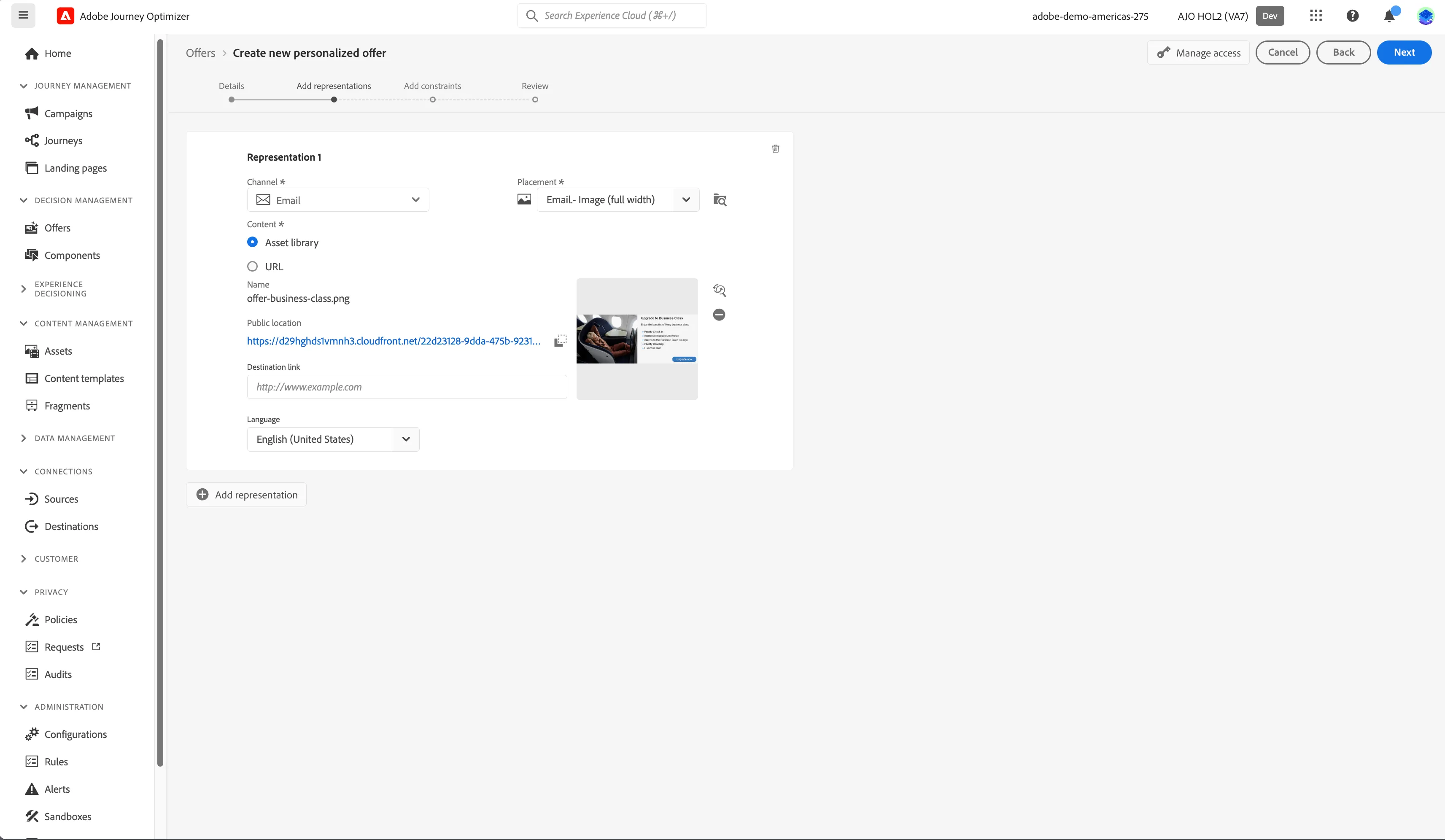Viewport: 1445px width, 840px height.
Task: Expand the Customer section
Action: [x=24, y=559]
